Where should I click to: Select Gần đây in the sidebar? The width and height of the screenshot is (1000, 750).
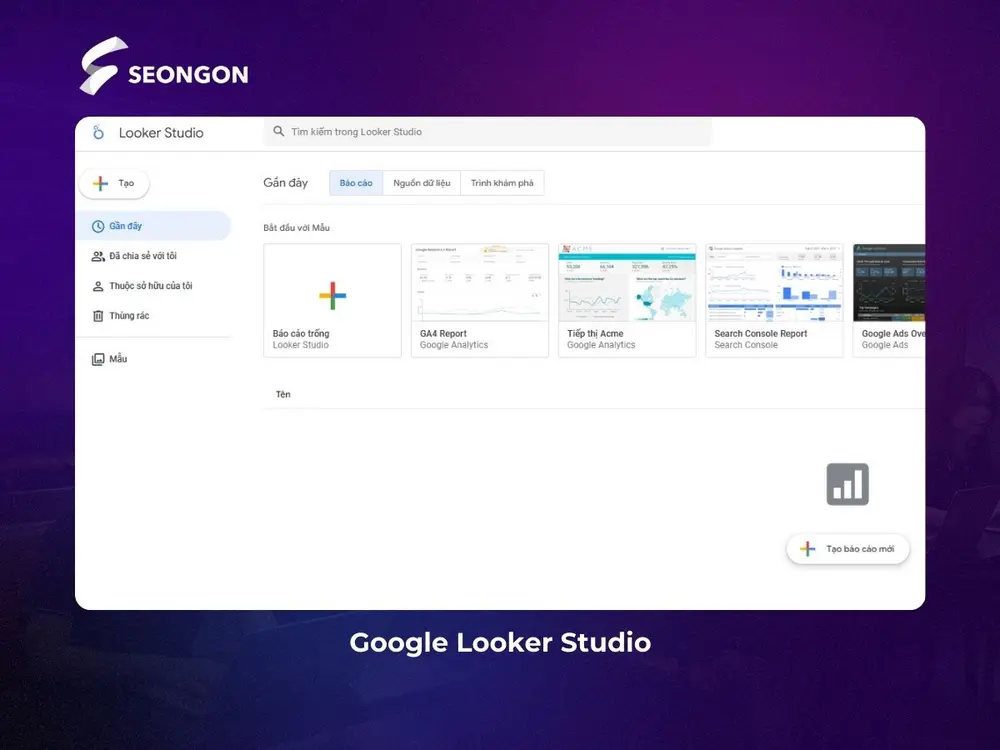[153, 226]
